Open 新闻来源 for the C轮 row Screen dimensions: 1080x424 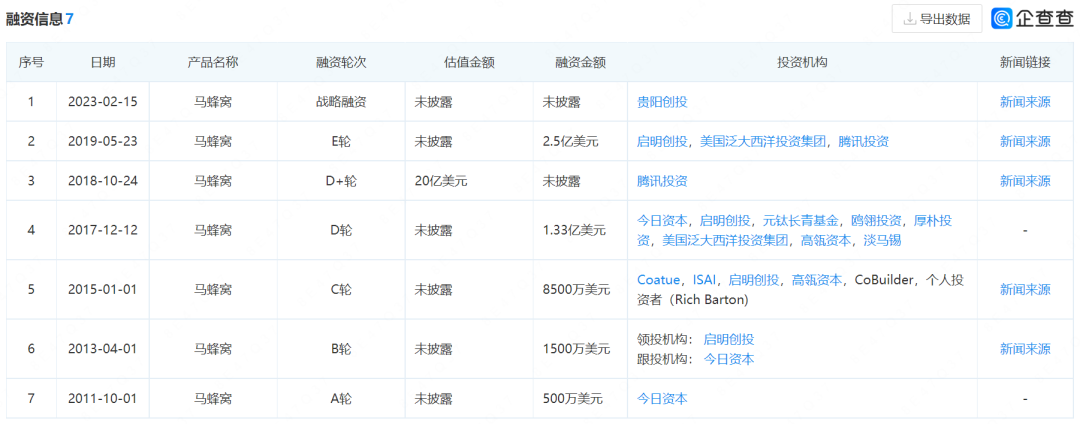point(1025,290)
